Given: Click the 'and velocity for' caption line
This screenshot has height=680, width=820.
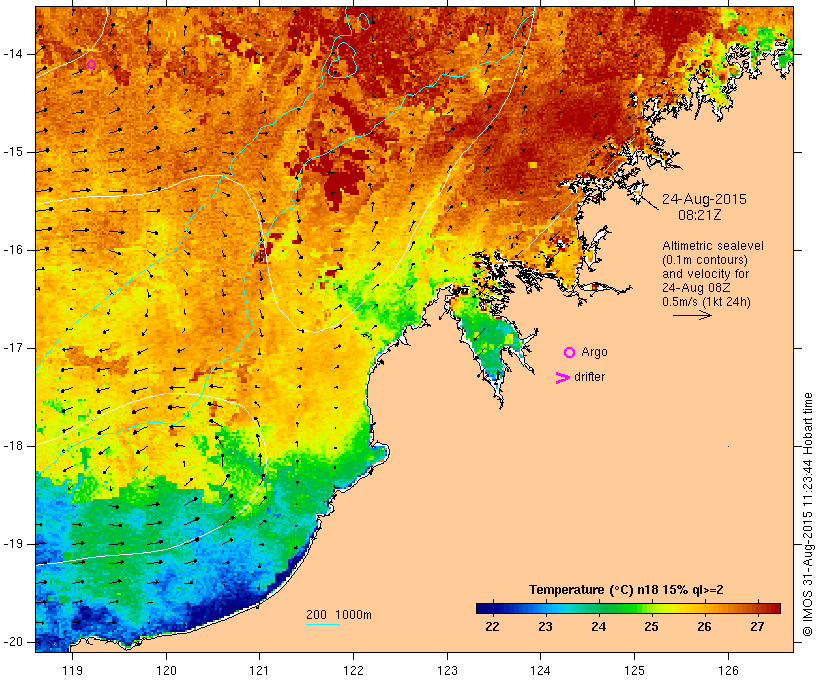Looking at the screenshot, I should pyautogui.click(x=705, y=274).
